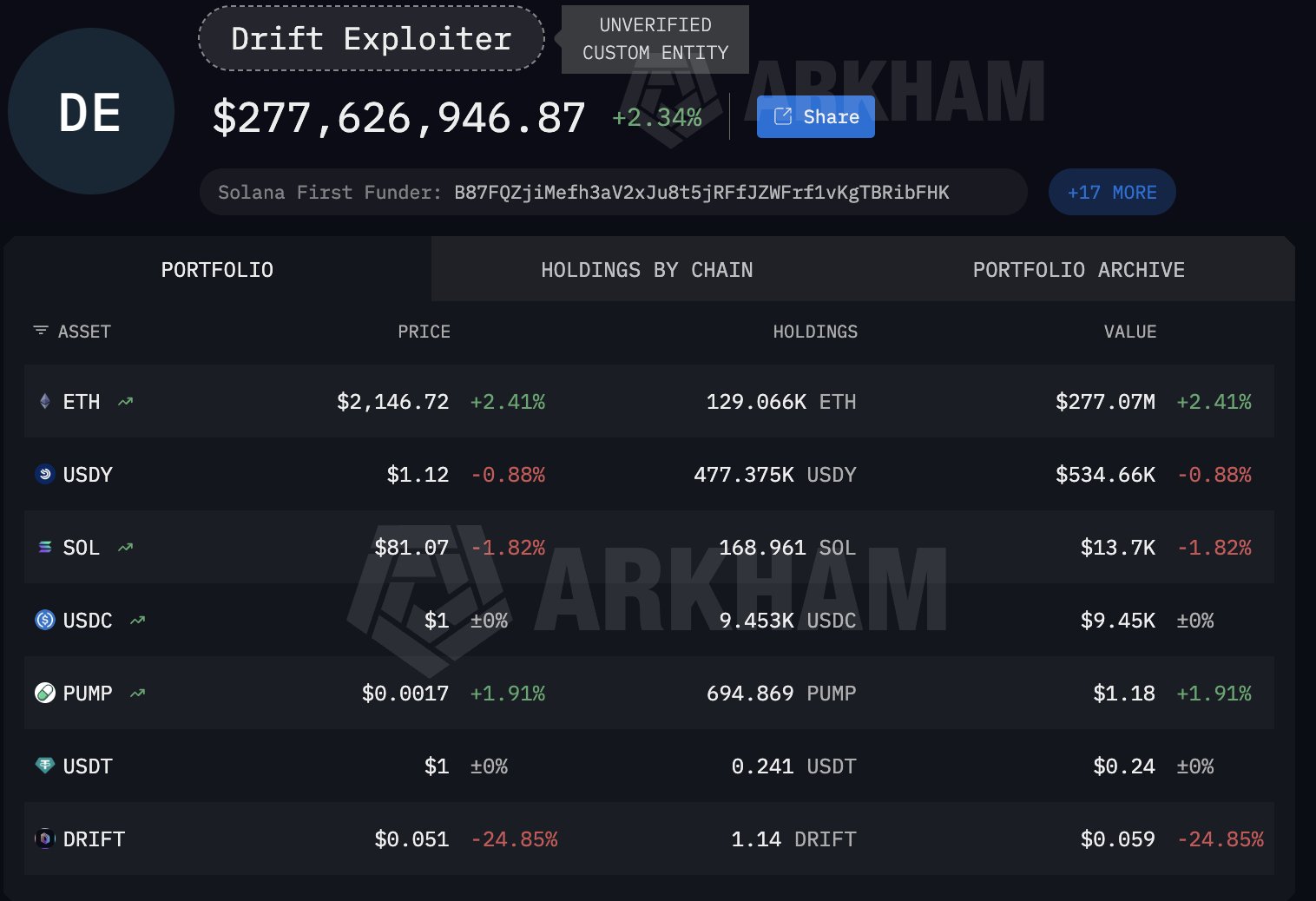Click the Drift Exploiter entity name label
Viewport: 1316px width, 901px height.
click(x=372, y=39)
